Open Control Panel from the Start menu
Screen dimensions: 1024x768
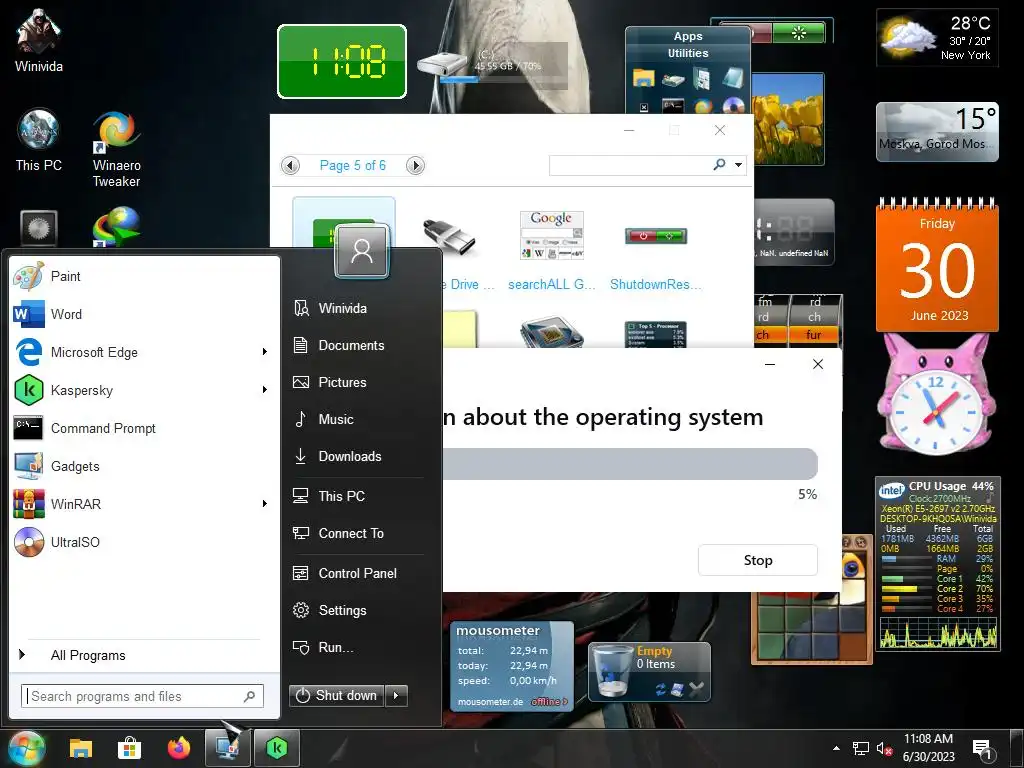[357, 573]
